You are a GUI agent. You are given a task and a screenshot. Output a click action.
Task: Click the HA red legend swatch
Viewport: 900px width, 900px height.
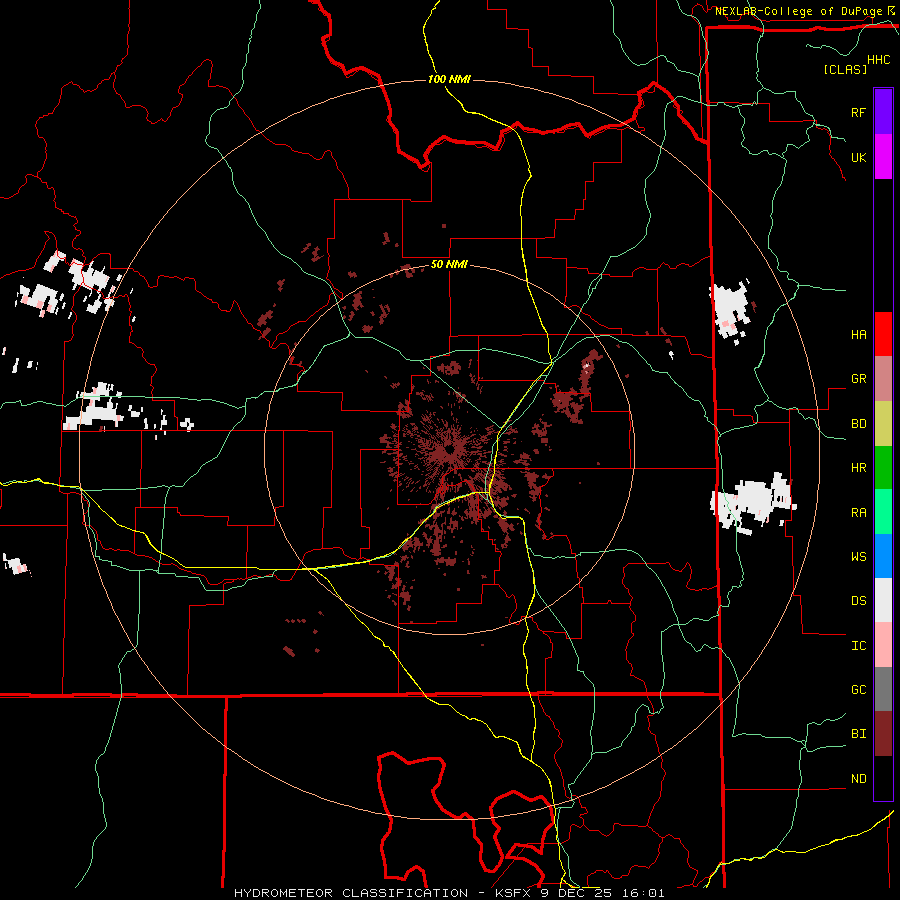point(883,334)
